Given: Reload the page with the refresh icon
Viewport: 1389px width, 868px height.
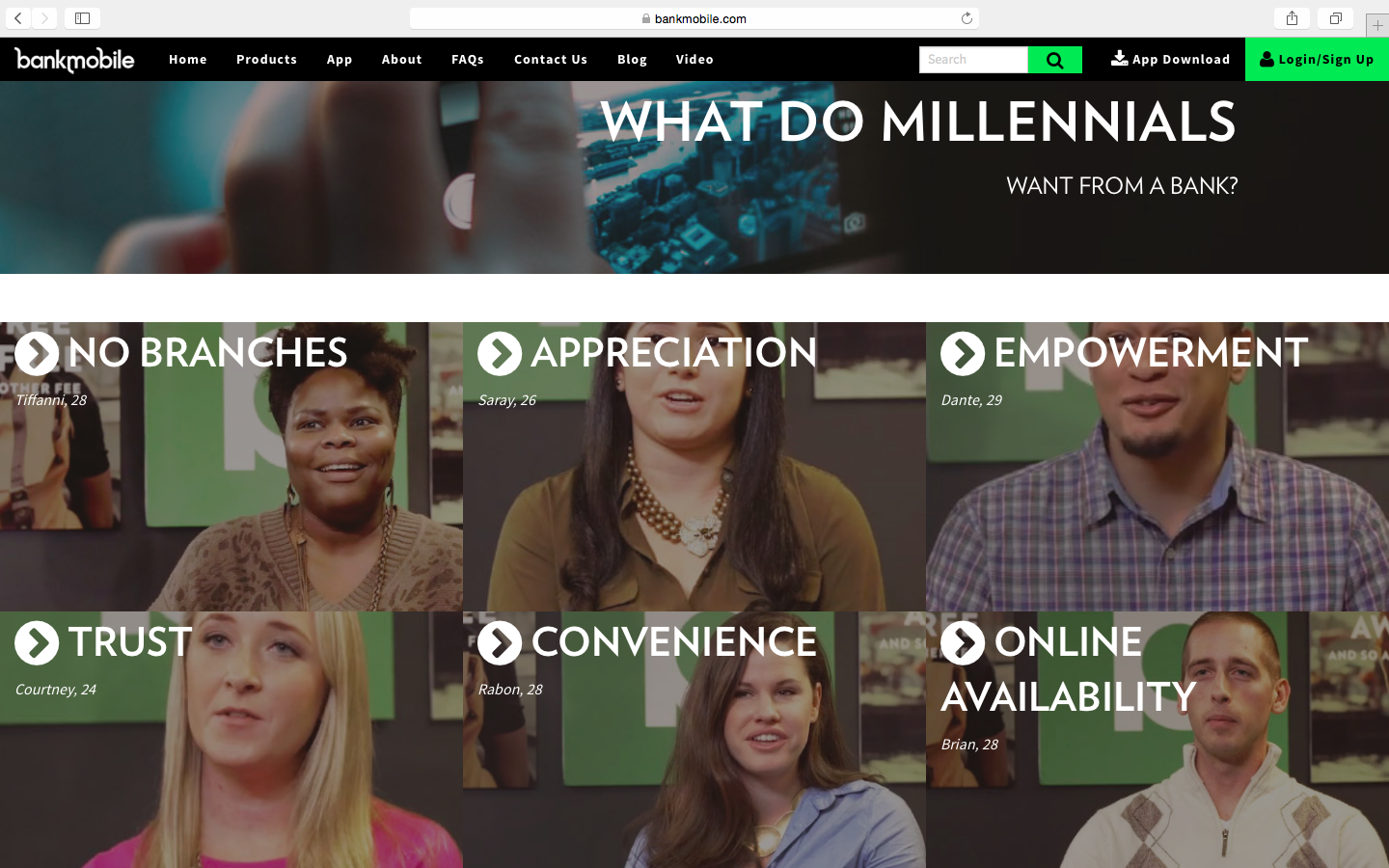Looking at the screenshot, I should [967, 18].
